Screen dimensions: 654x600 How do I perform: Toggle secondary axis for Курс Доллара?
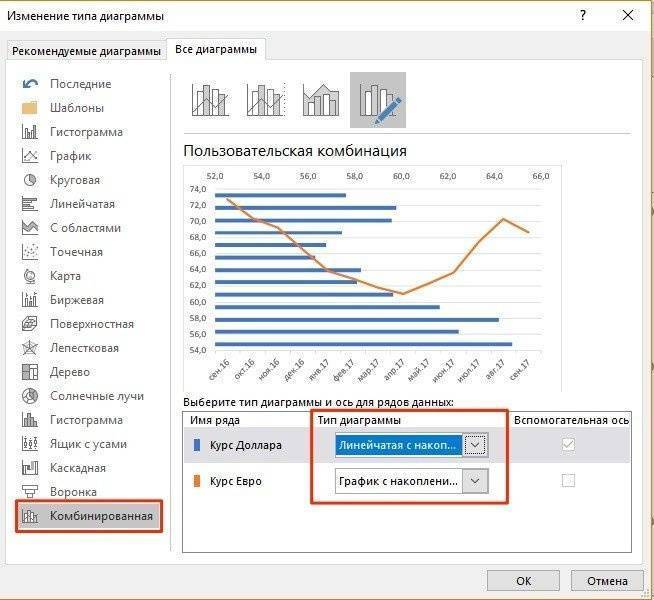568,444
